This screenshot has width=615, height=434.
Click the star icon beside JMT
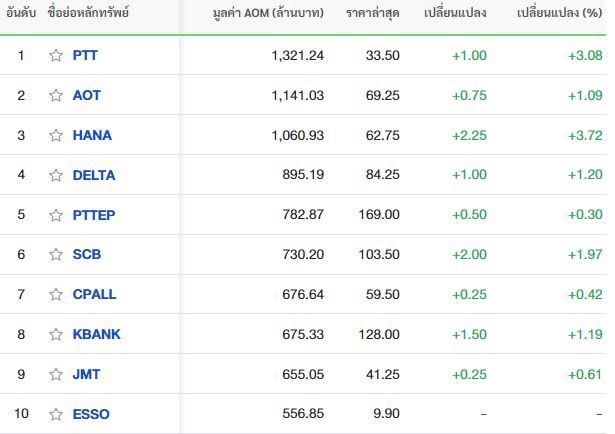tap(56, 374)
